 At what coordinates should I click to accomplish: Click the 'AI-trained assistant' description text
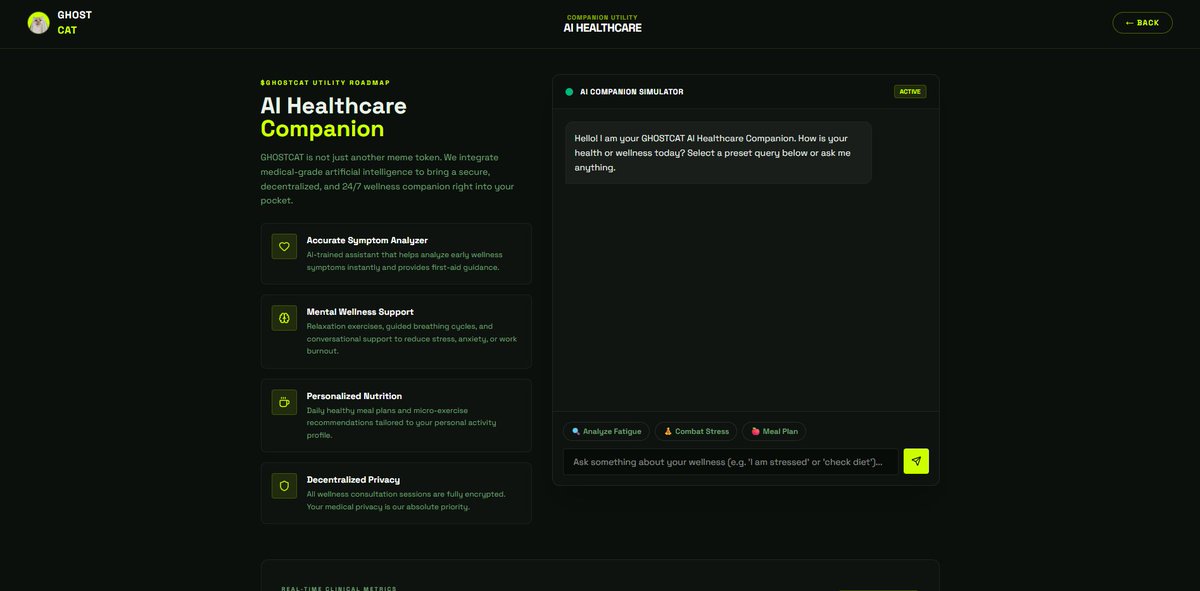tap(405, 261)
